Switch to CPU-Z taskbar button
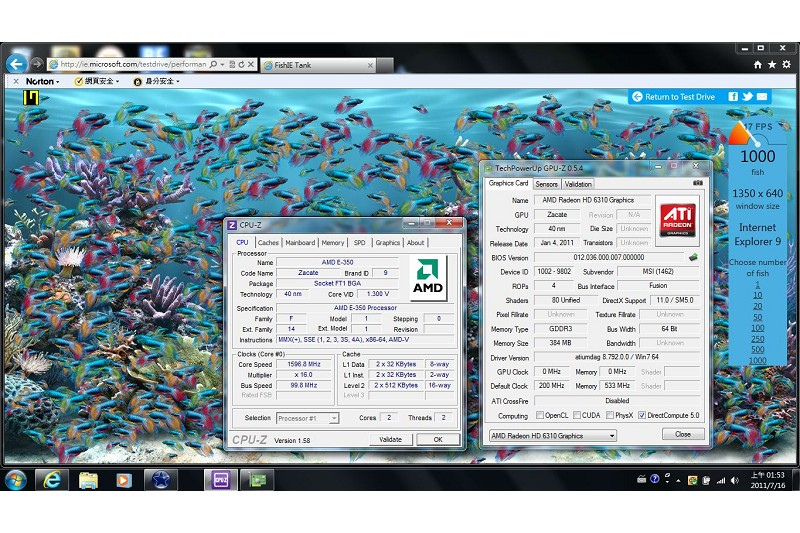This screenshot has height=533, width=800. point(220,480)
